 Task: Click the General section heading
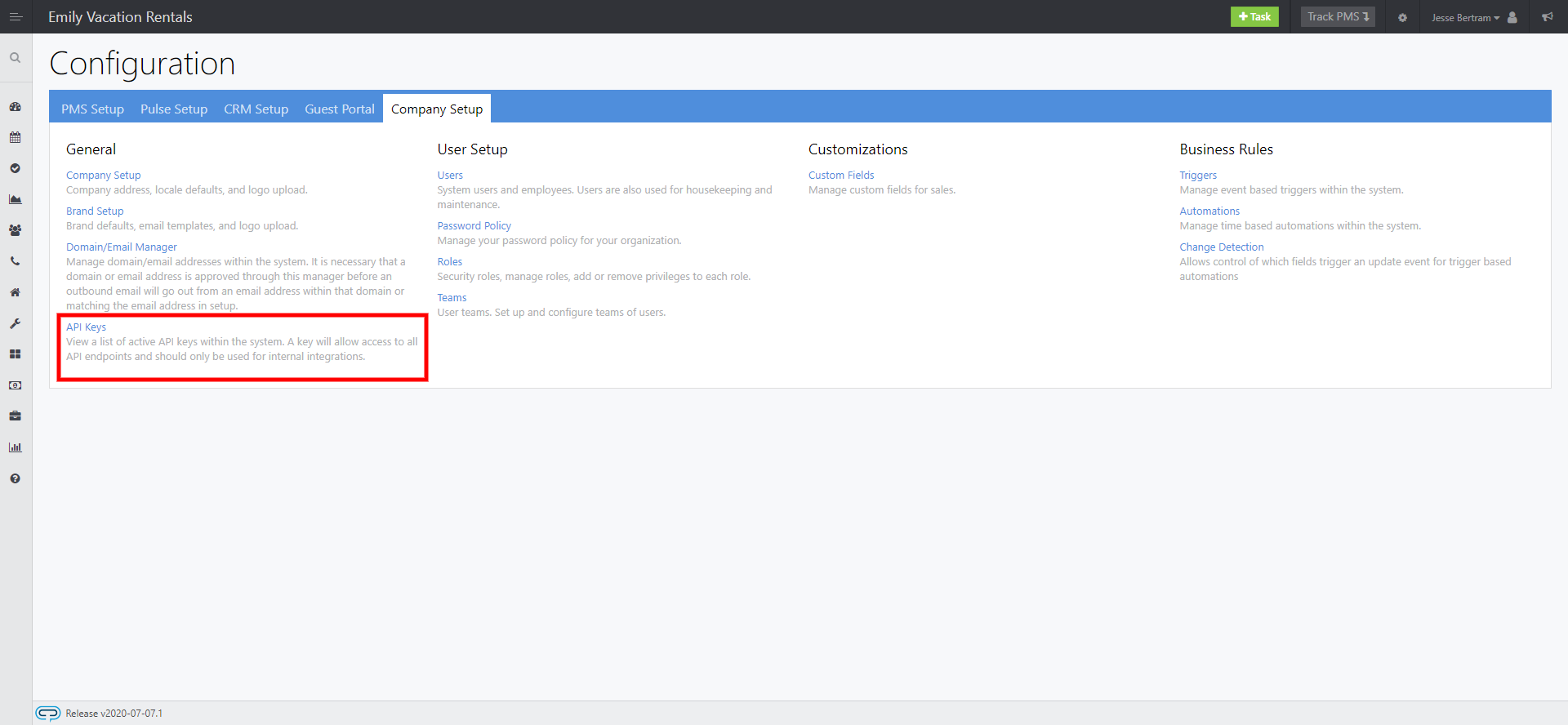[x=91, y=149]
